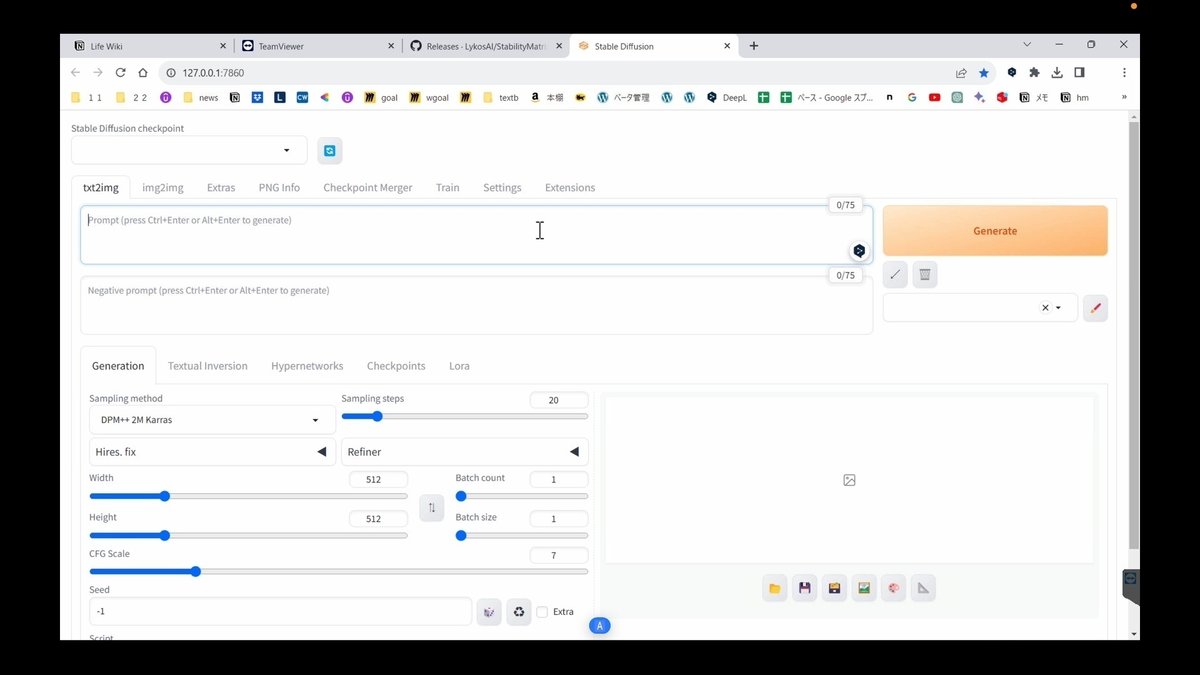
Task: Click the Generate button
Action: click(x=995, y=231)
